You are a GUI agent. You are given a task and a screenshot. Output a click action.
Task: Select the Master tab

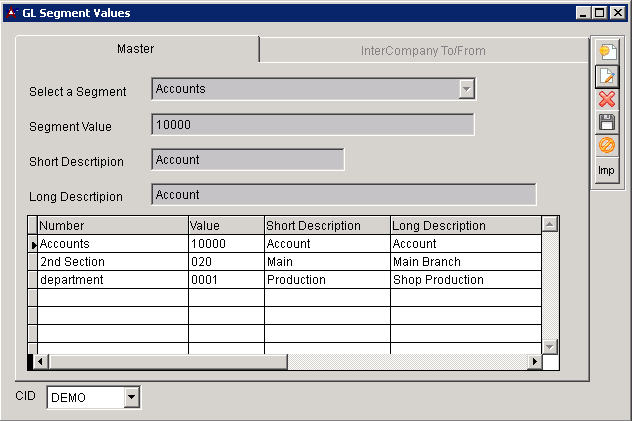click(135, 49)
